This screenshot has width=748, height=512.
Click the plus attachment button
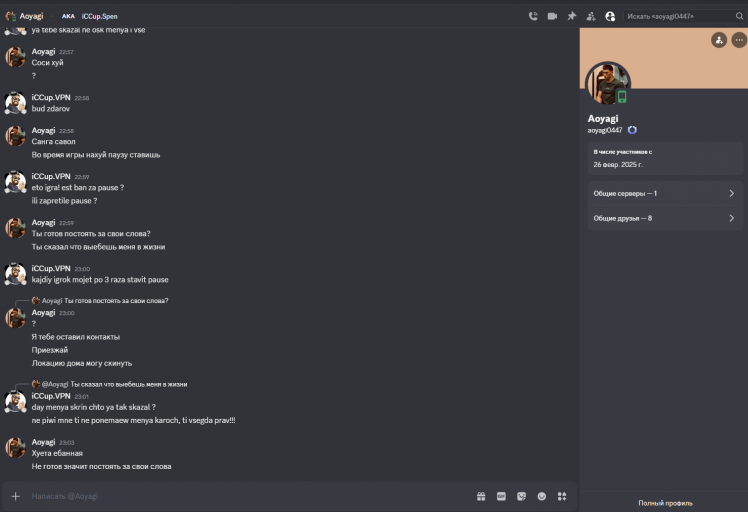point(15,496)
